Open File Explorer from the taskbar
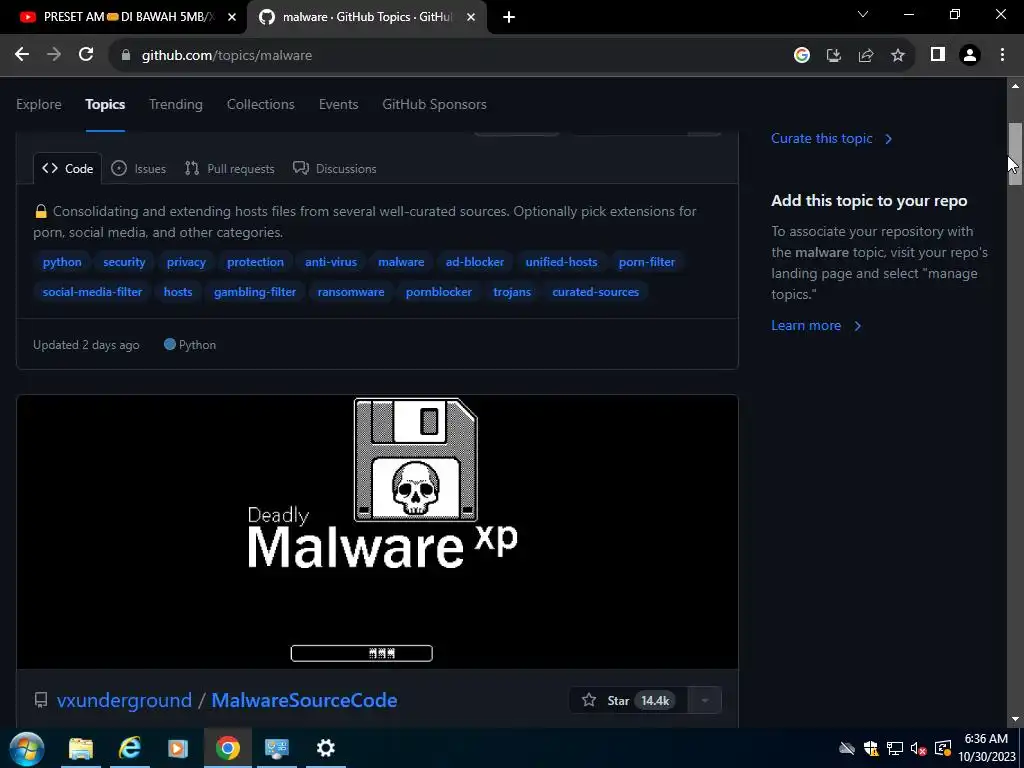 click(81, 748)
